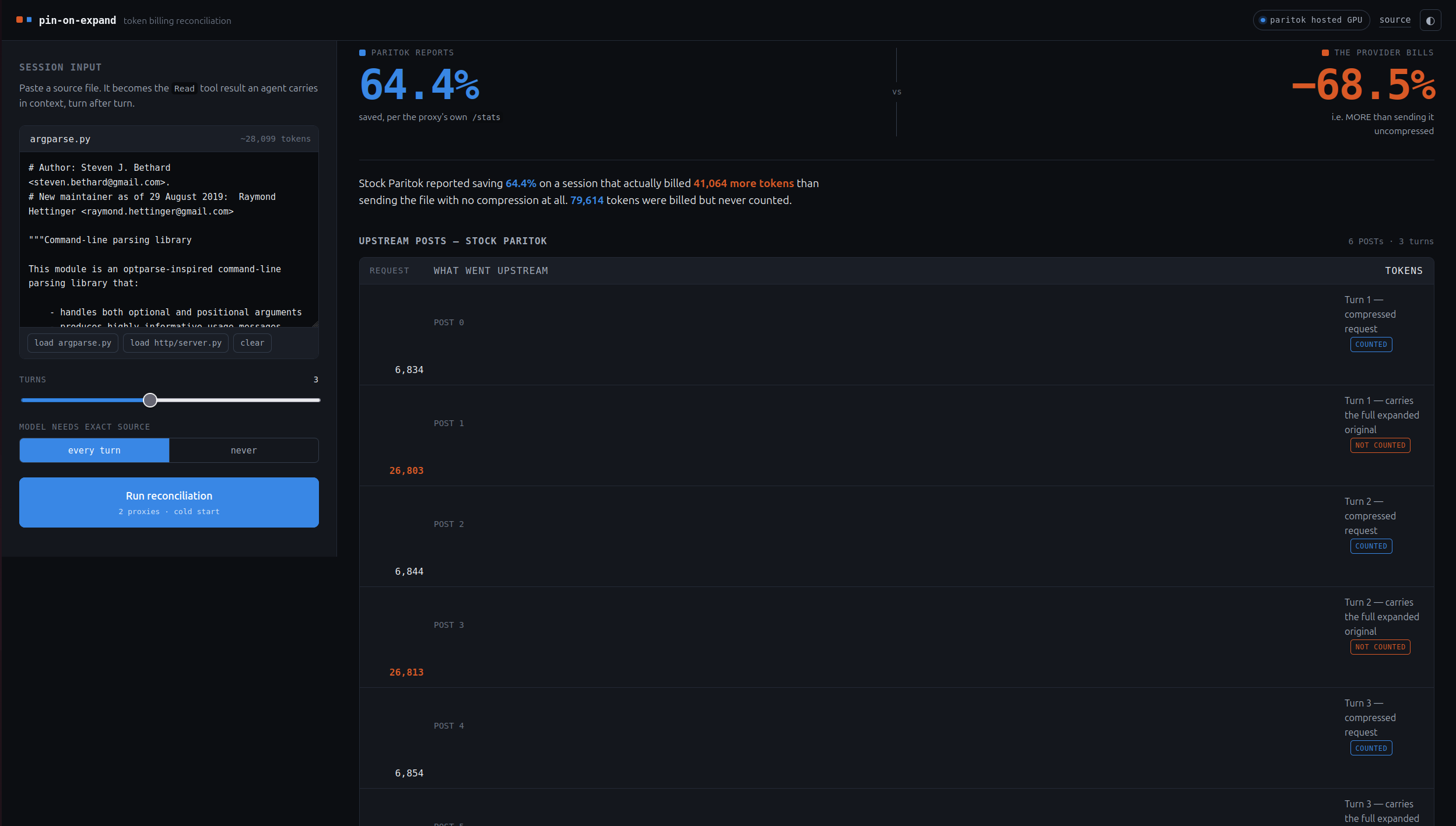Run reconciliation
Viewport: 1456px width, 826px height.
pos(169,502)
